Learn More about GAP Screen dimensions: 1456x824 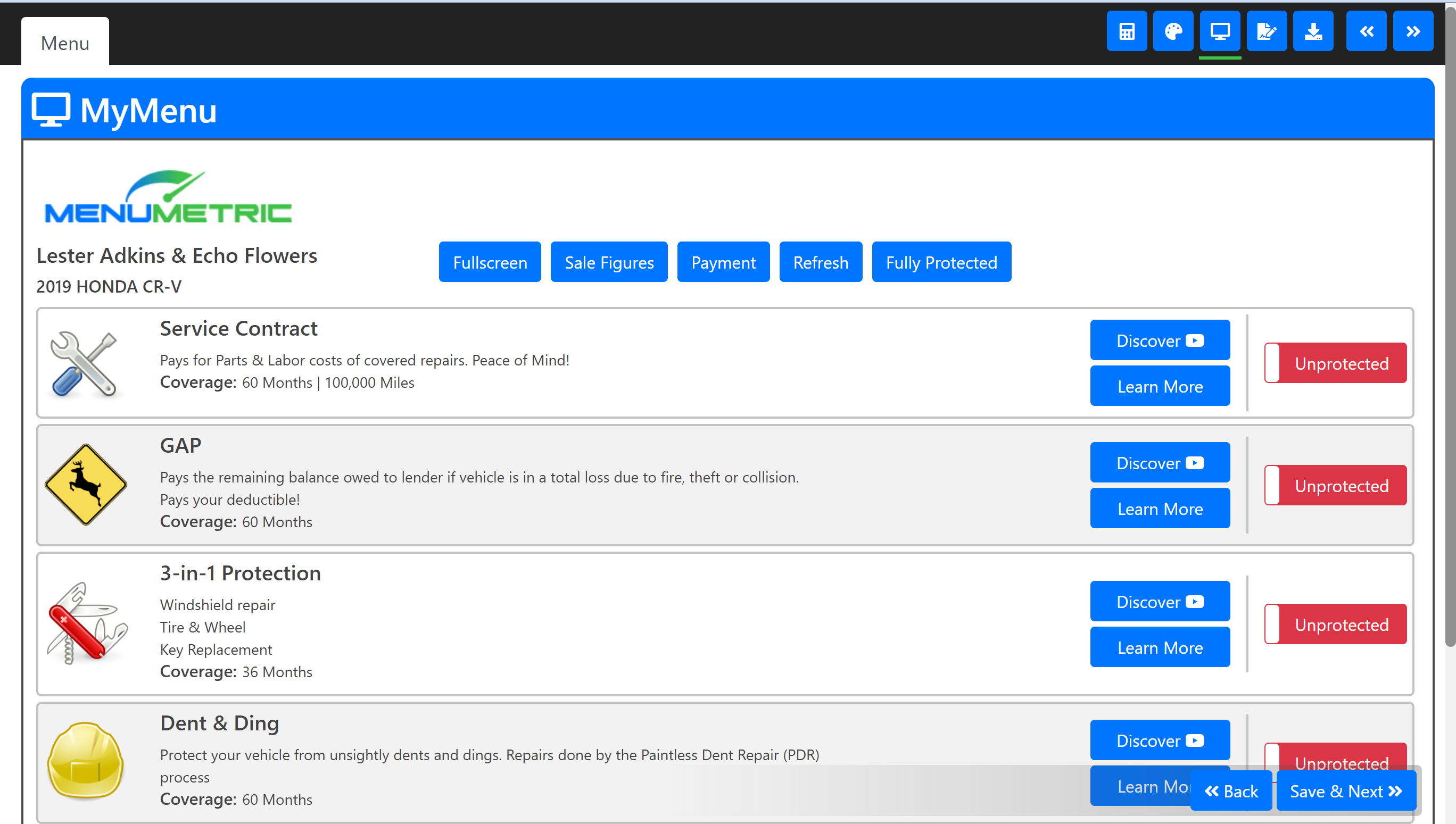click(x=1160, y=508)
